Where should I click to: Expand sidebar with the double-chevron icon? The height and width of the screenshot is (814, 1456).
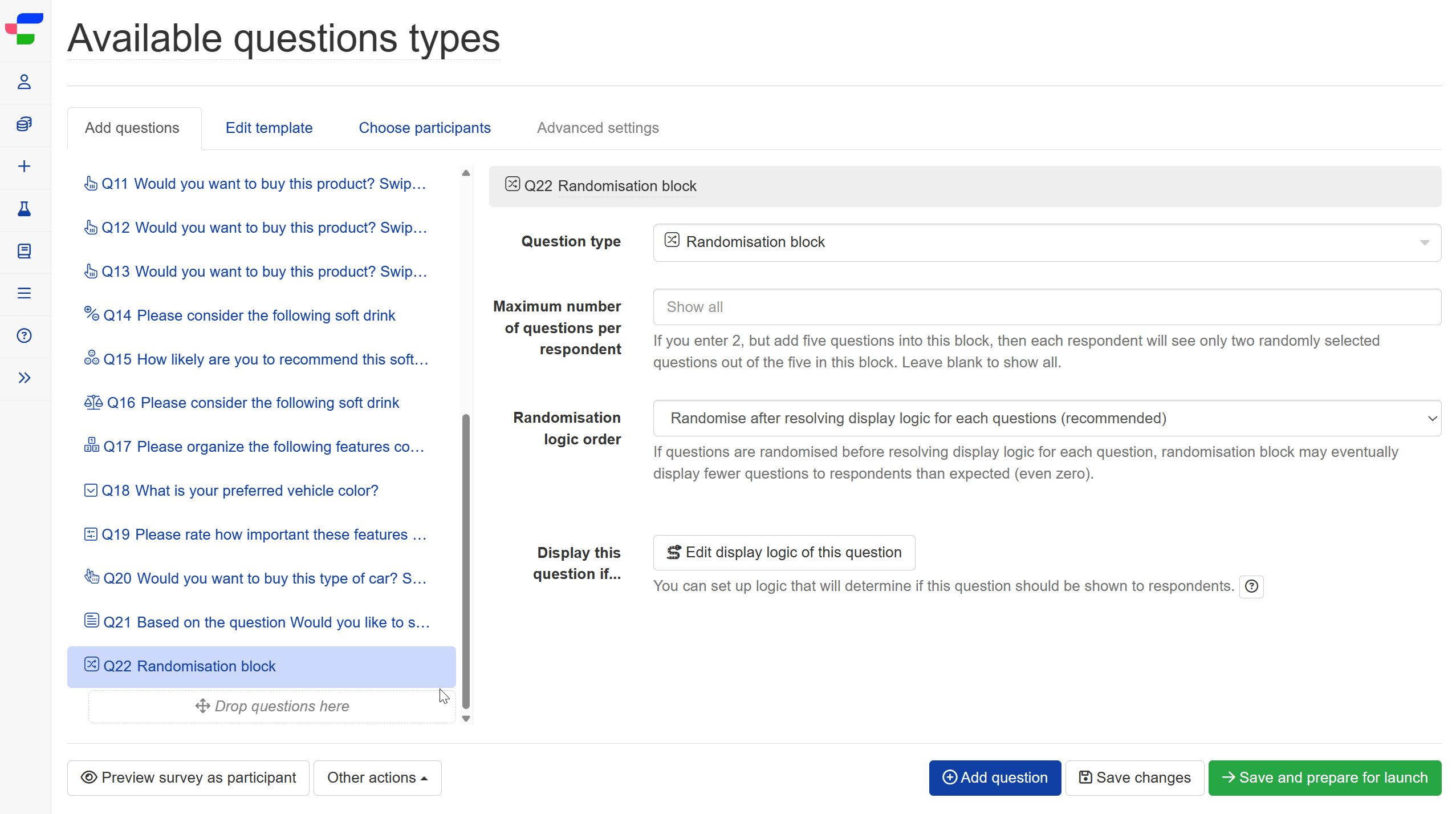(24, 378)
